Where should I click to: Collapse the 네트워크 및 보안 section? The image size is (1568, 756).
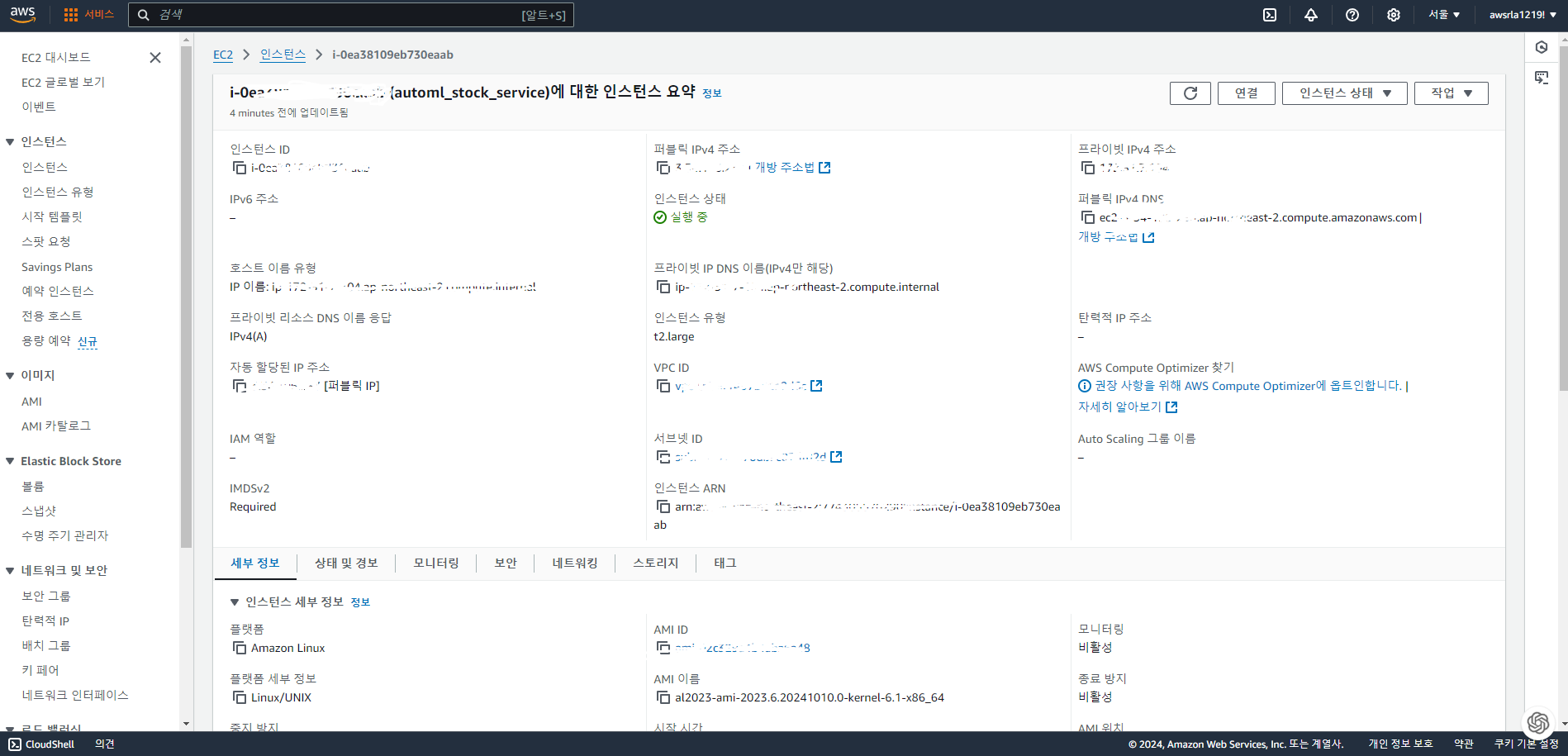click(10, 571)
